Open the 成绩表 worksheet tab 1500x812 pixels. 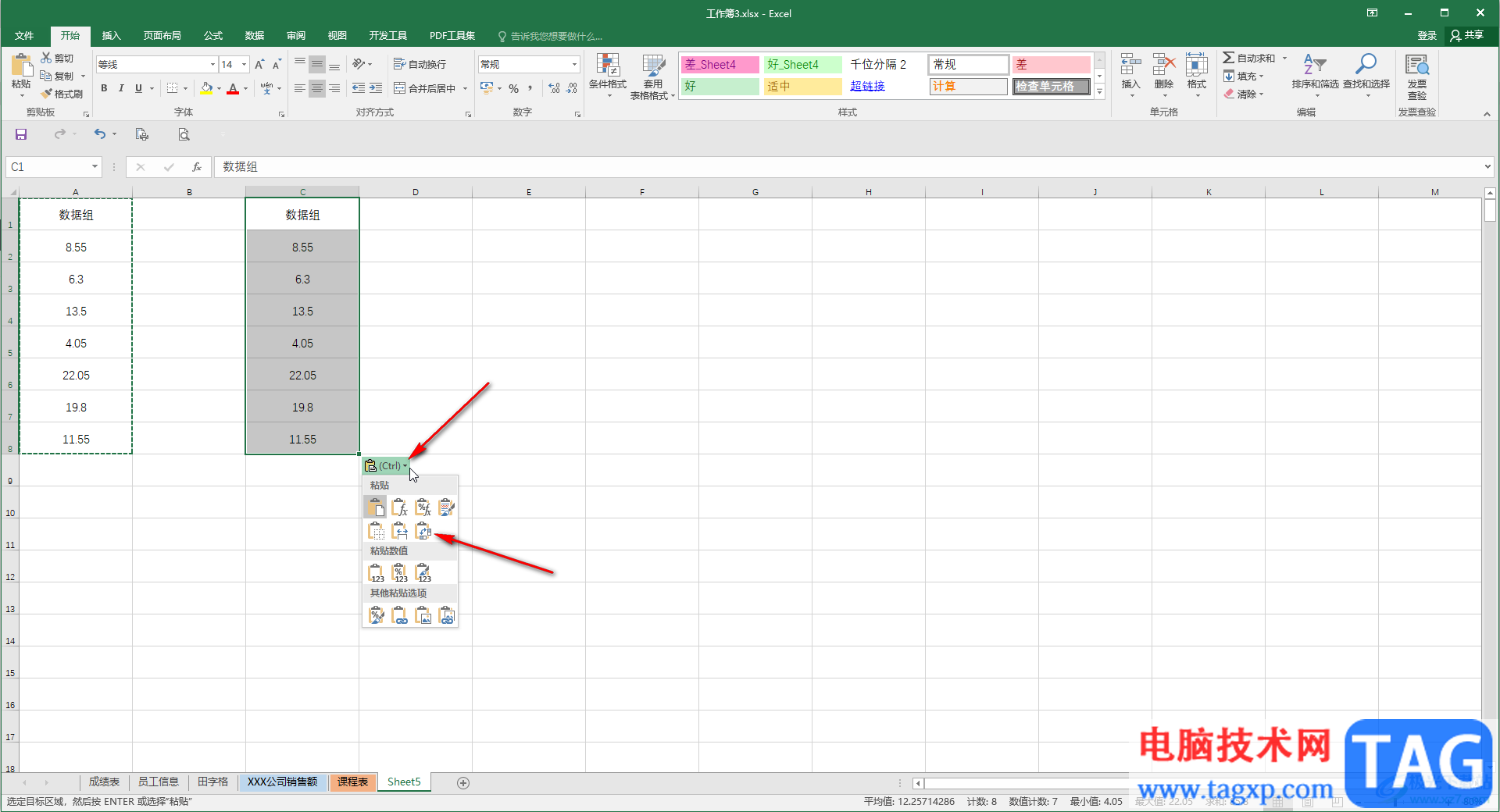point(104,782)
